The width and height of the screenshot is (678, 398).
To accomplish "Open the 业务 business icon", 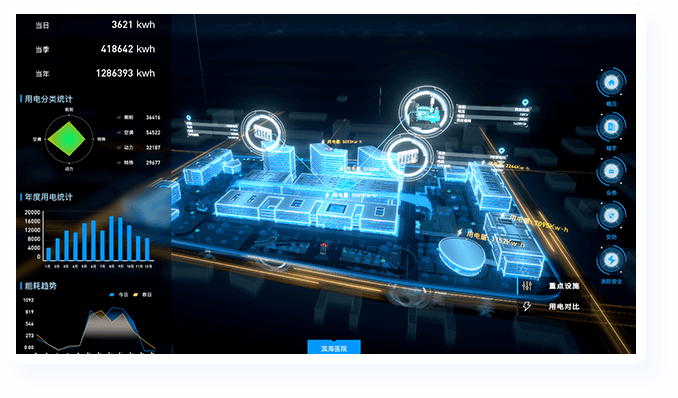I will [611, 171].
